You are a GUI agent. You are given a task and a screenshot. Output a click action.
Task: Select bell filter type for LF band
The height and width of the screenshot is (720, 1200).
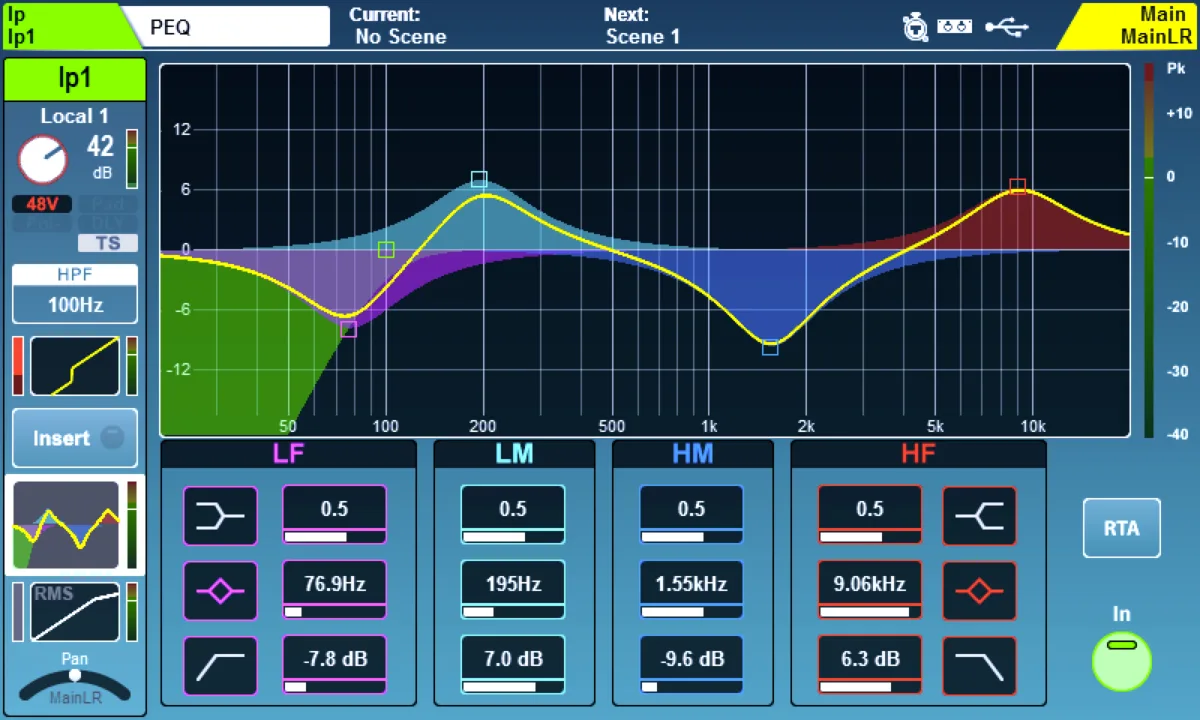220,591
